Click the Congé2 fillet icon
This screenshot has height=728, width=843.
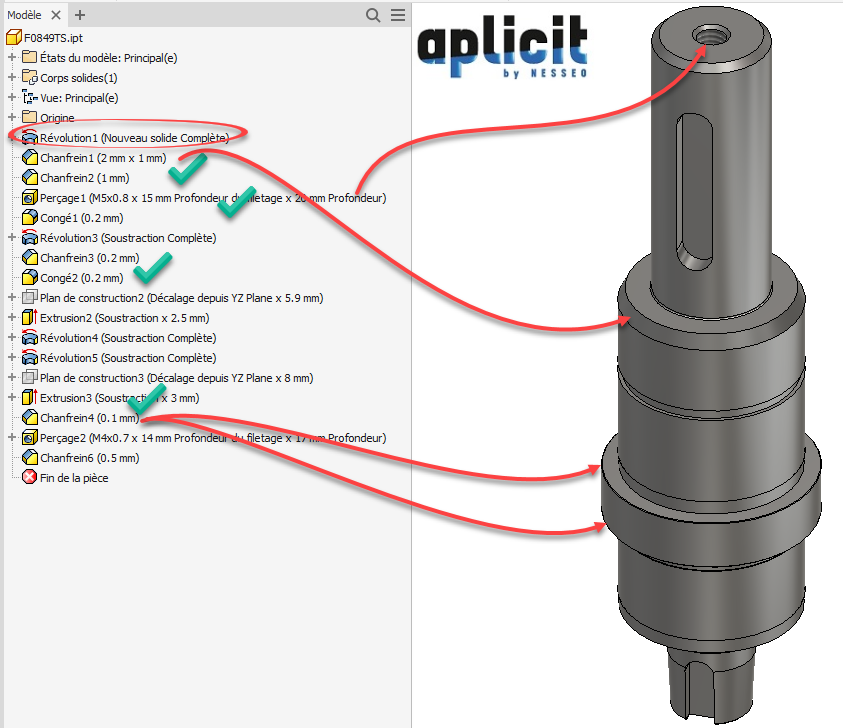[30, 277]
